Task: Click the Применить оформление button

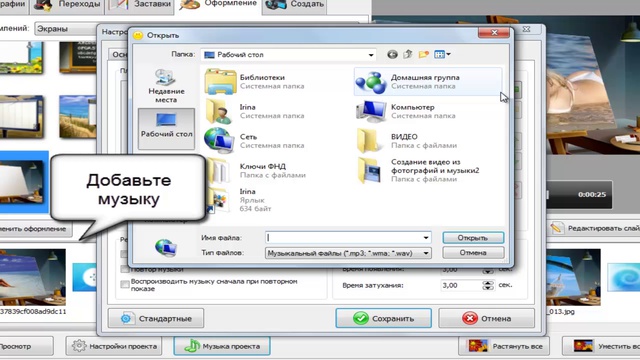Action: [x=36, y=229]
